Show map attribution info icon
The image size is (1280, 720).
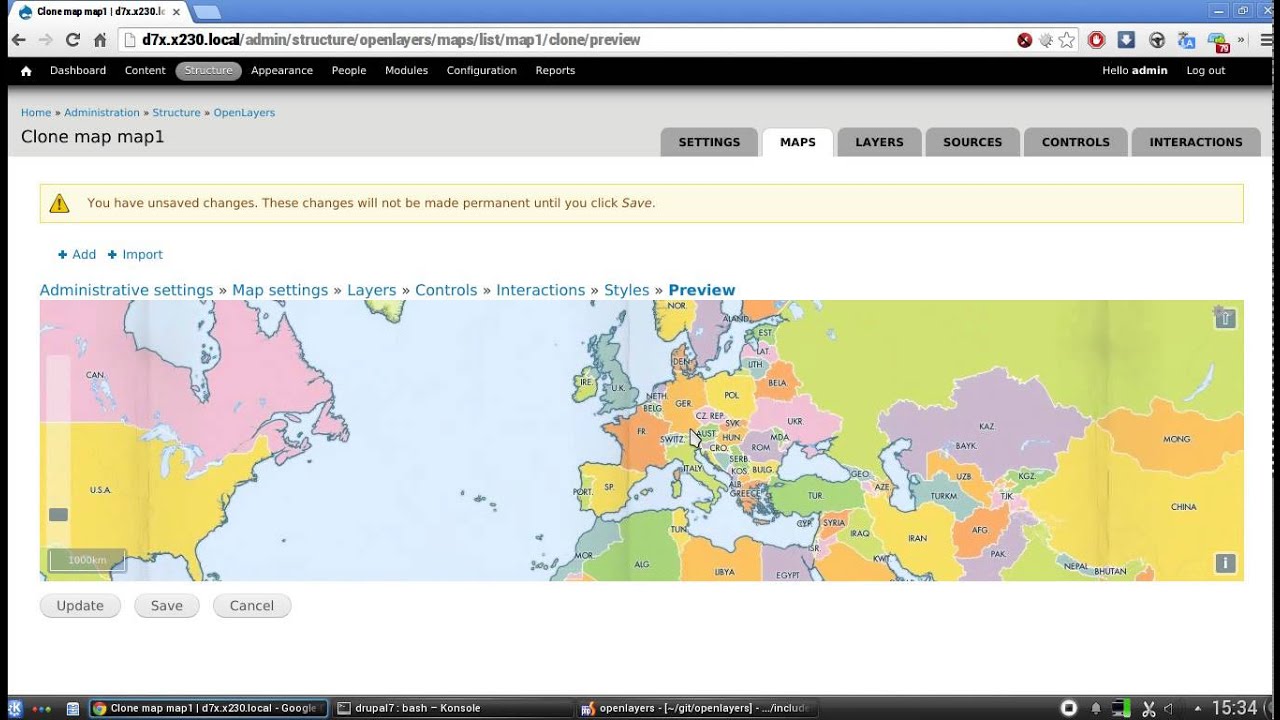point(1225,563)
